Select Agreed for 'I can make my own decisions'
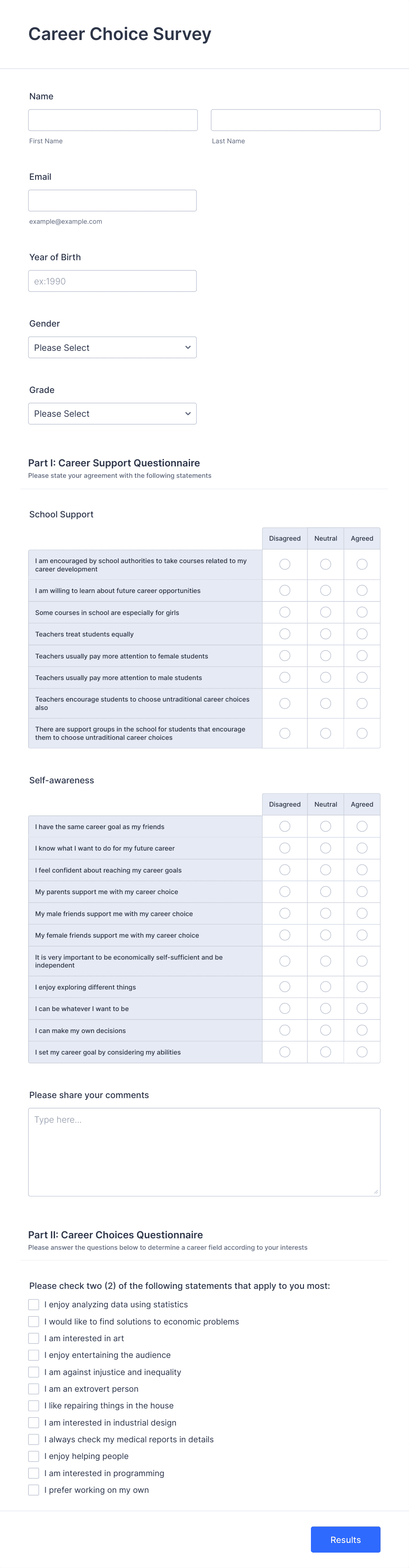 [x=362, y=1030]
